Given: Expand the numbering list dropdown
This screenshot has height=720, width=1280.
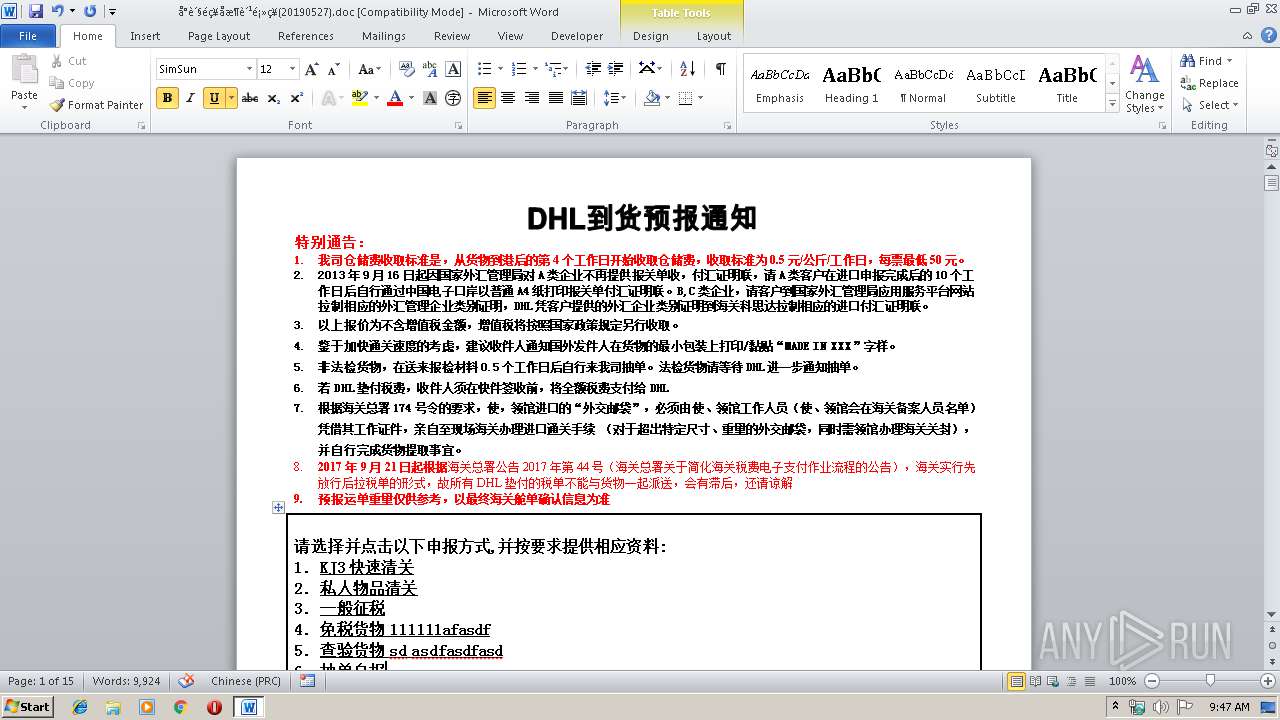Looking at the screenshot, I should point(535,69).
